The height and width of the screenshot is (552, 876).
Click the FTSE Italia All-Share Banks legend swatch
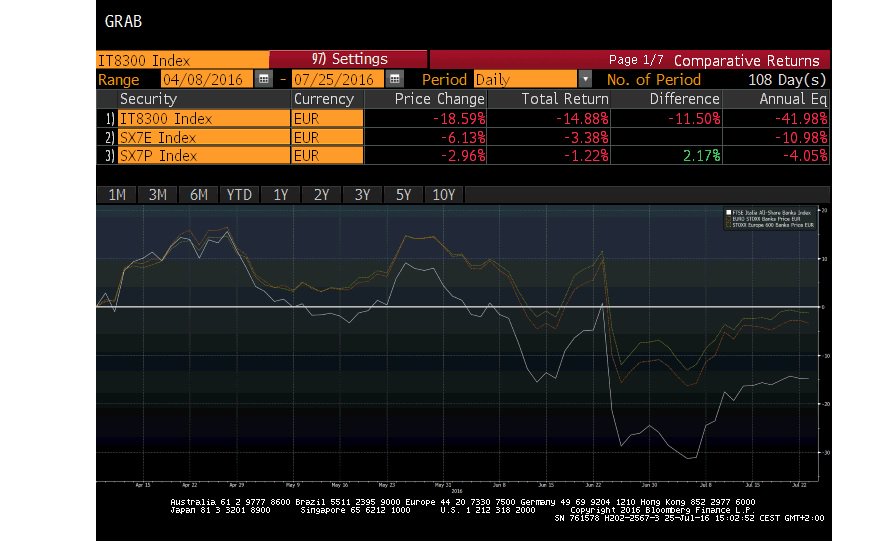pyautogui.click(x=728, y=212)
